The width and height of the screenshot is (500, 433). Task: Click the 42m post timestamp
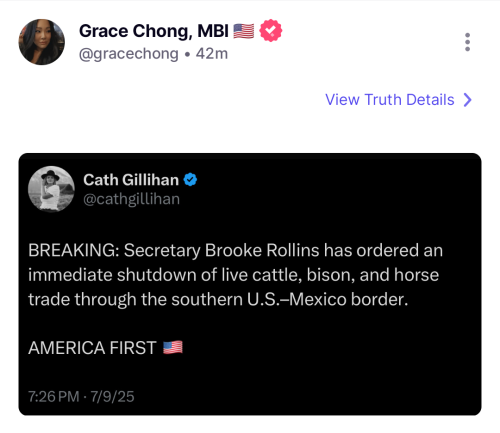point(212,54)
